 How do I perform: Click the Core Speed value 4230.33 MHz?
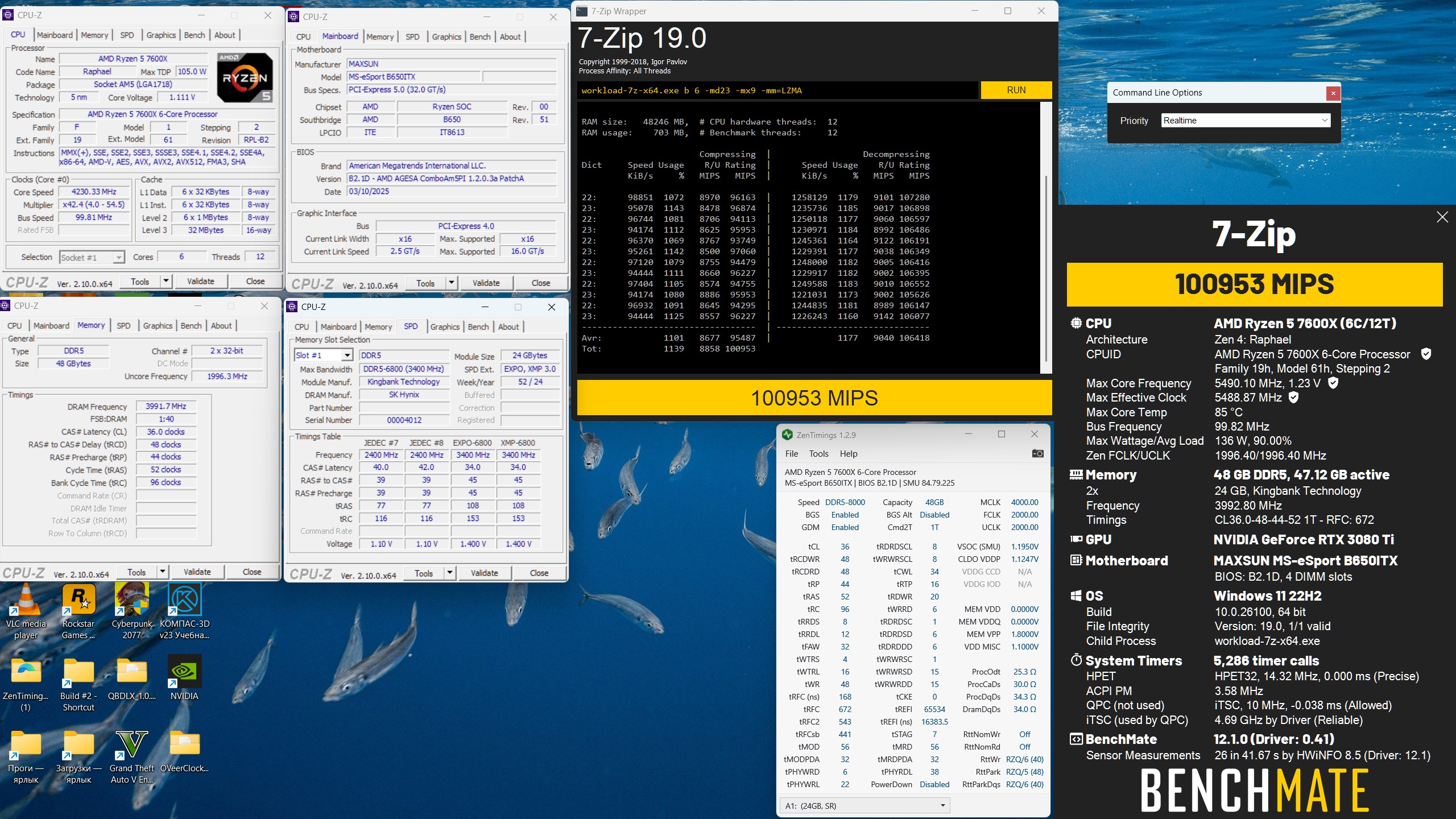94,192
